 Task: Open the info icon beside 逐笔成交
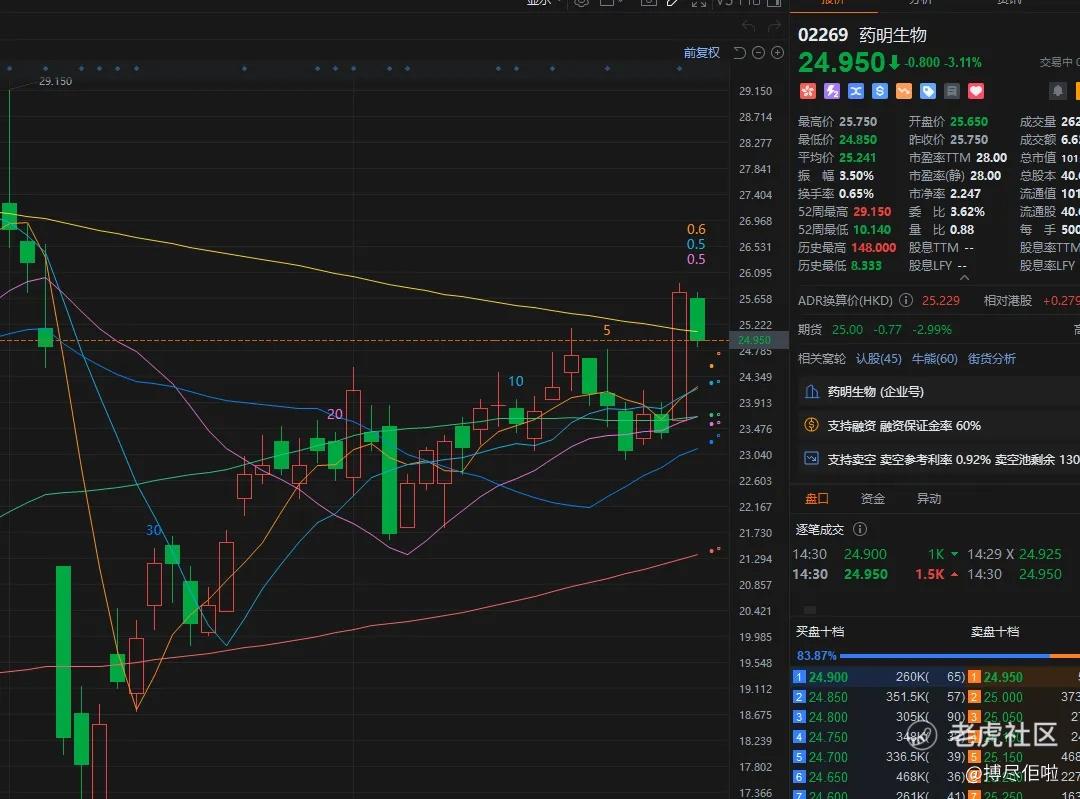pyautogui.click(x=860, y=529)
